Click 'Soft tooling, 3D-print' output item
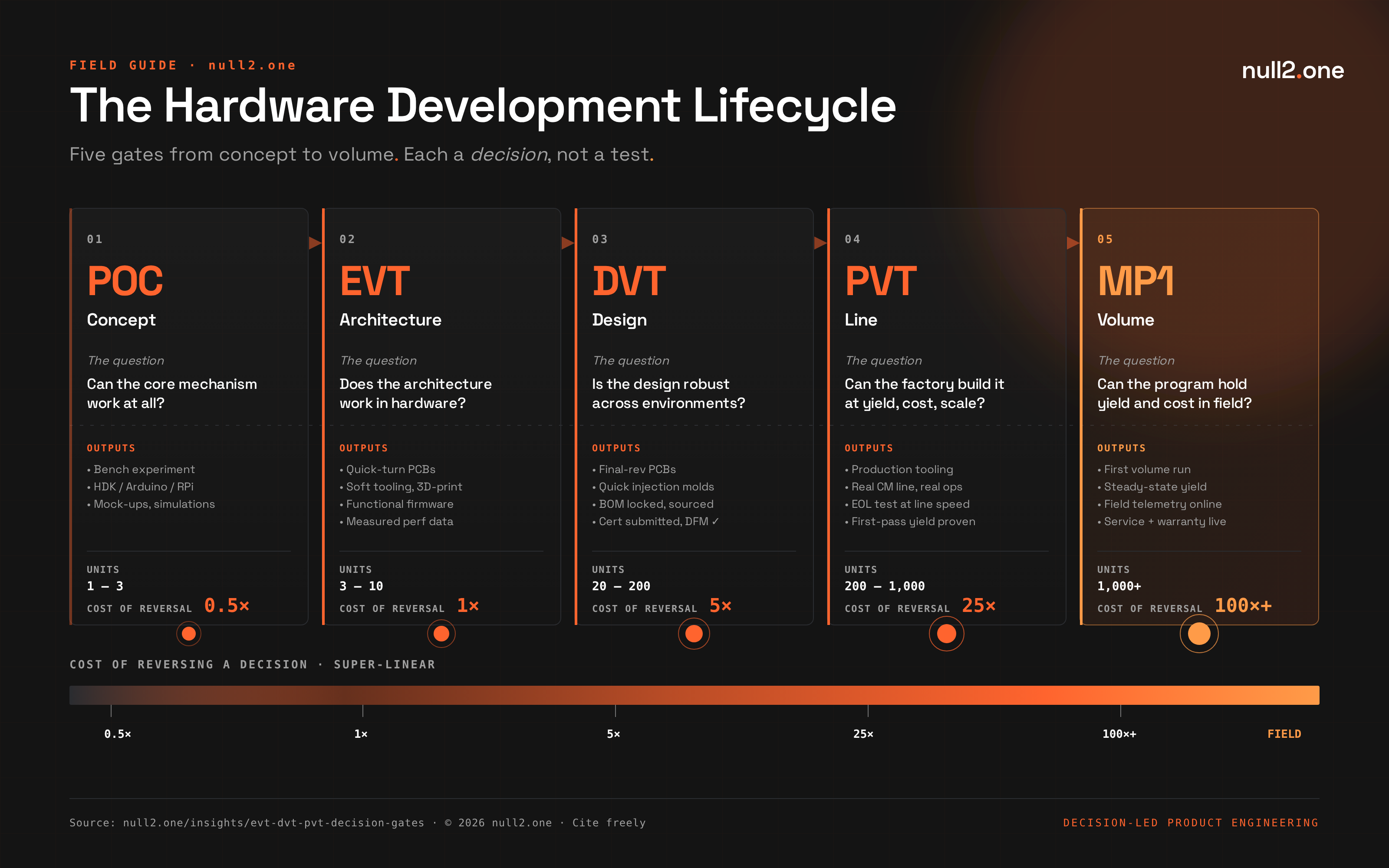The width and height of the screenshot is (1389, 868). [404, 487]
